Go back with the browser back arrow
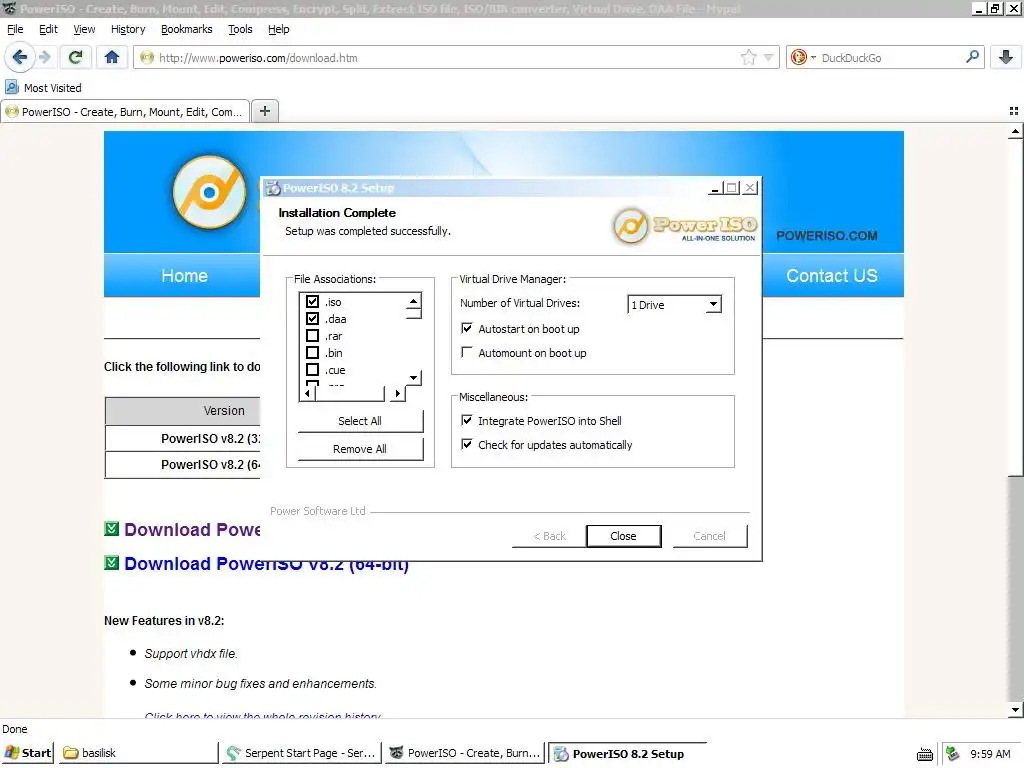The width and height of the screenshot is (1024, 768). coord(19,57)
